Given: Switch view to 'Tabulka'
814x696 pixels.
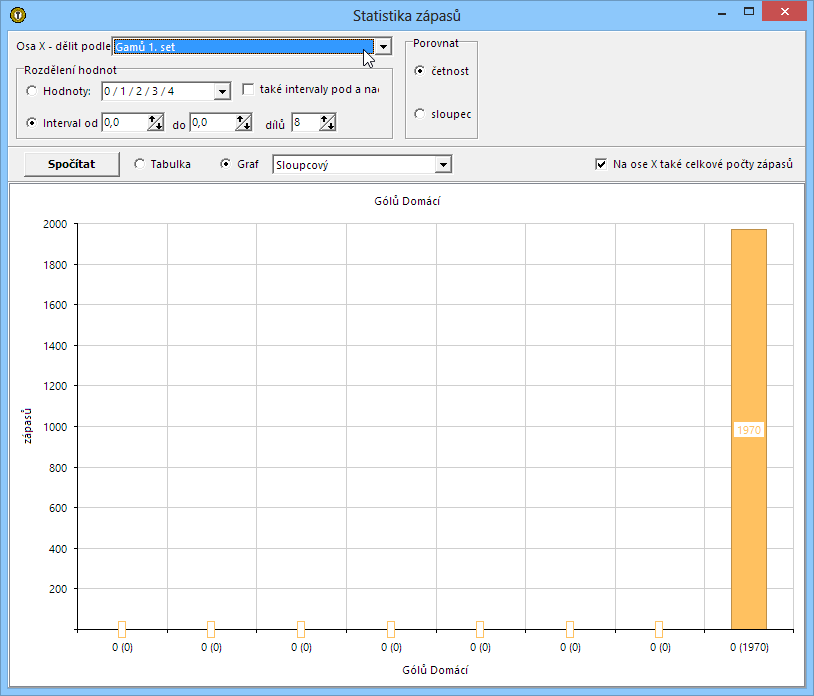Looking at the screenshot, I should coord(139,164).
